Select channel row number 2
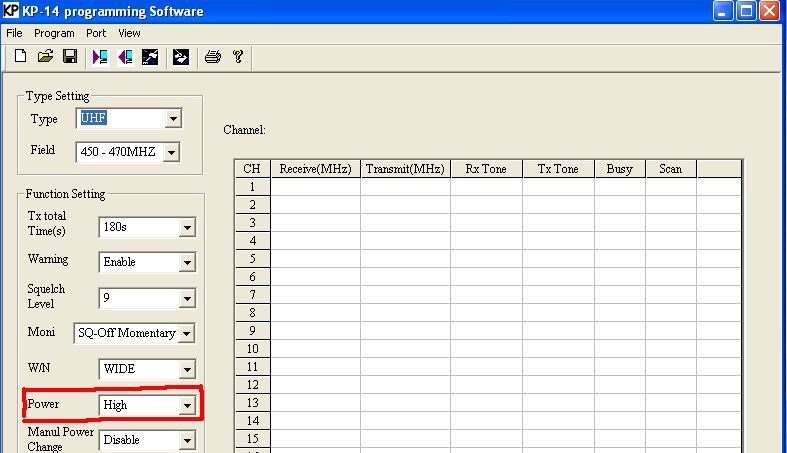The height and width of the screenshot is (453, 787). [x=252, y=205]
